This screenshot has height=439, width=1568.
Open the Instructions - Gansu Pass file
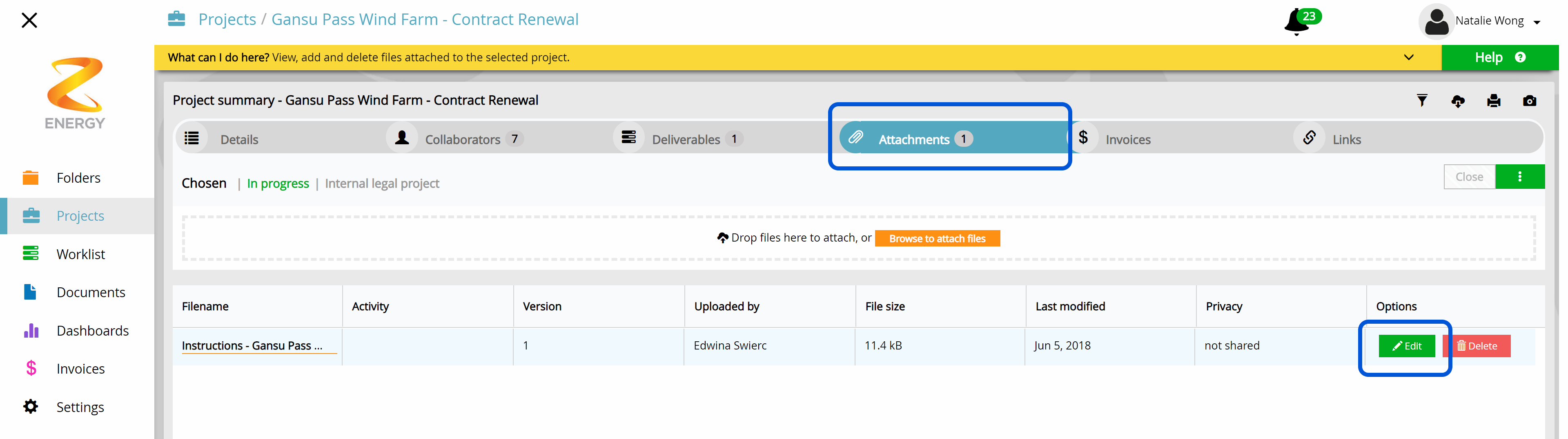pyautogui.click(x=252, y=345)
